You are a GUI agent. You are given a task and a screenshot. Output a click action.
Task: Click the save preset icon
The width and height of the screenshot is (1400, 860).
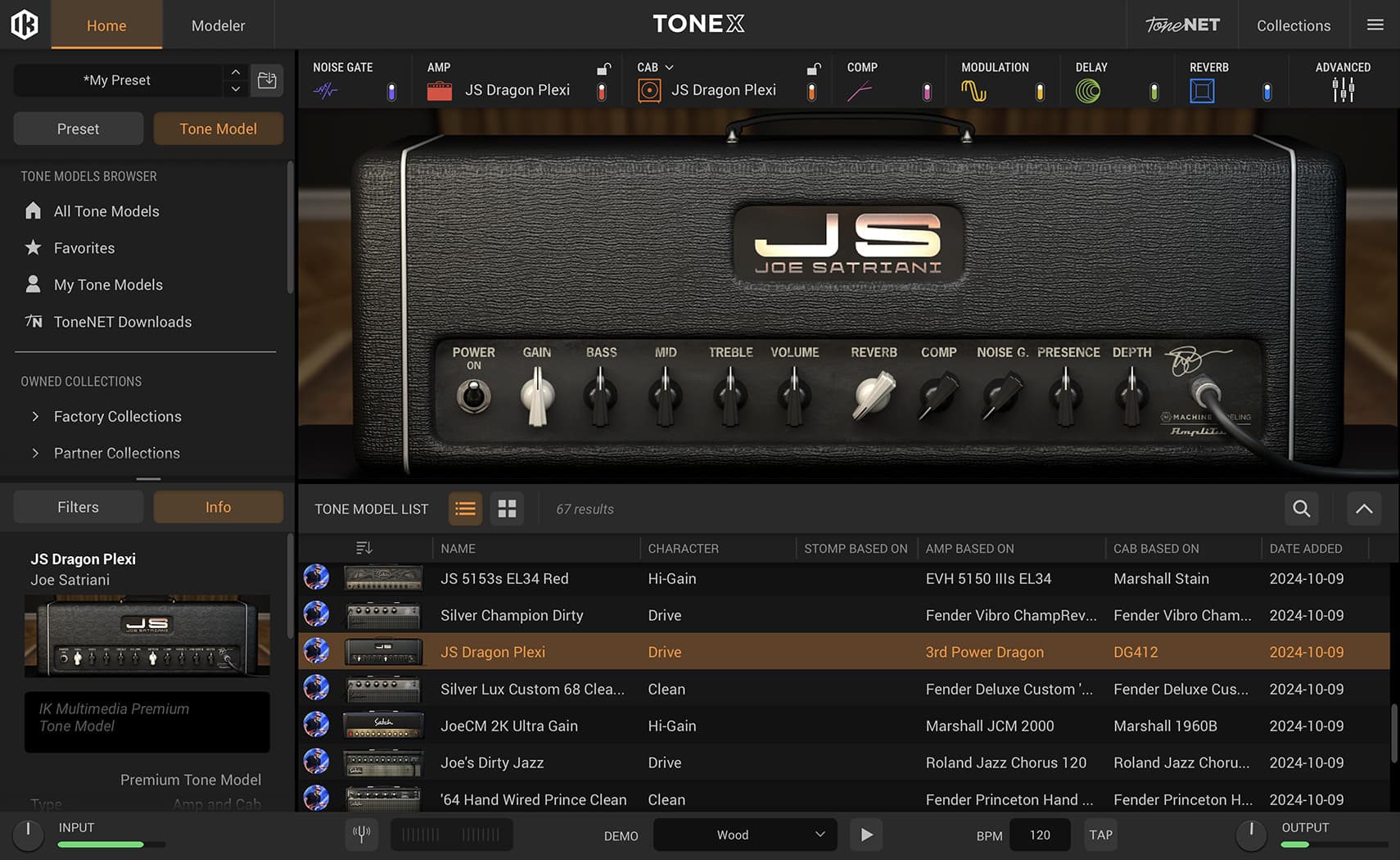coord(267,80)
